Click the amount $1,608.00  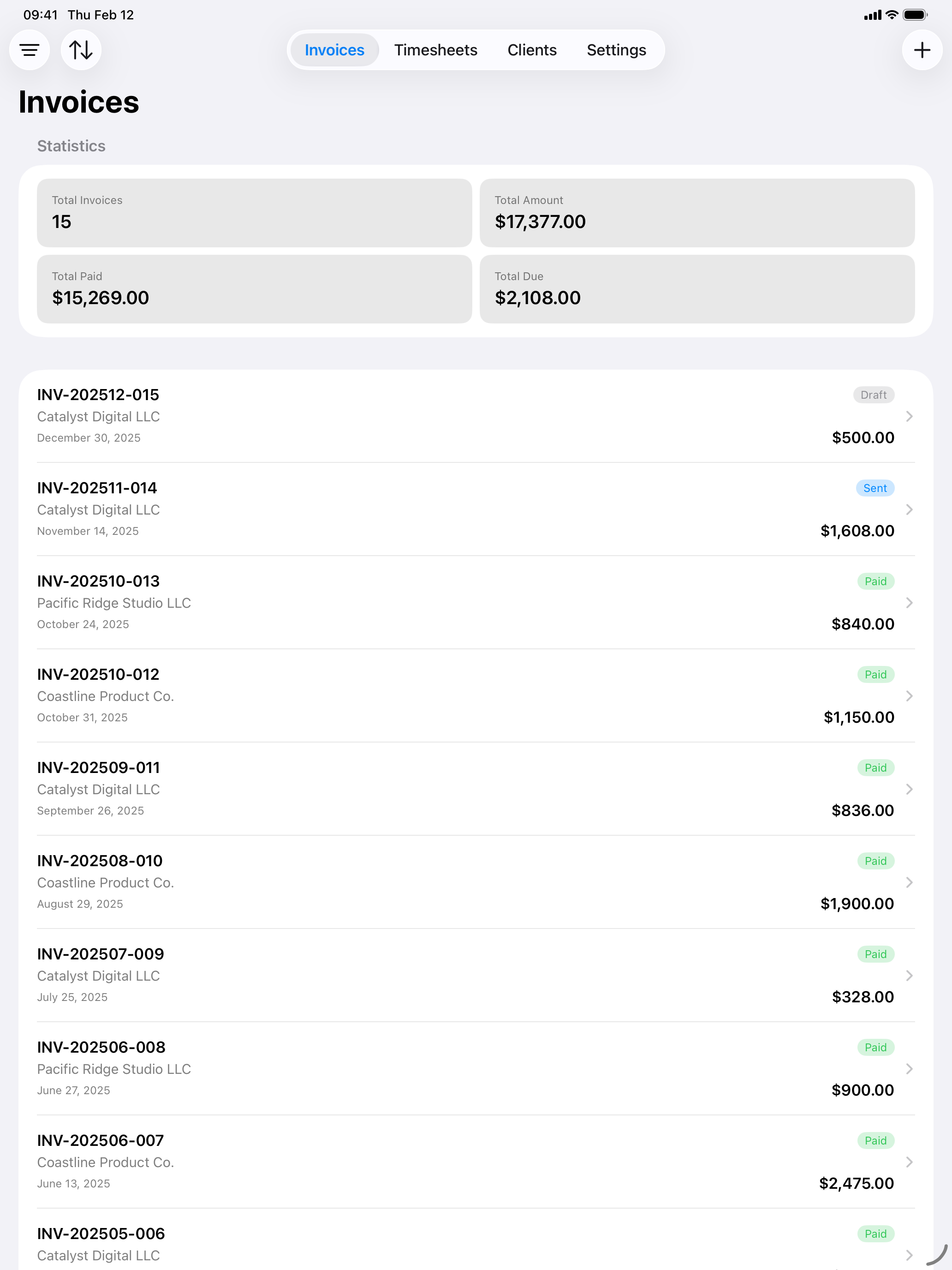pyautogui.click(x=857, y=531)
